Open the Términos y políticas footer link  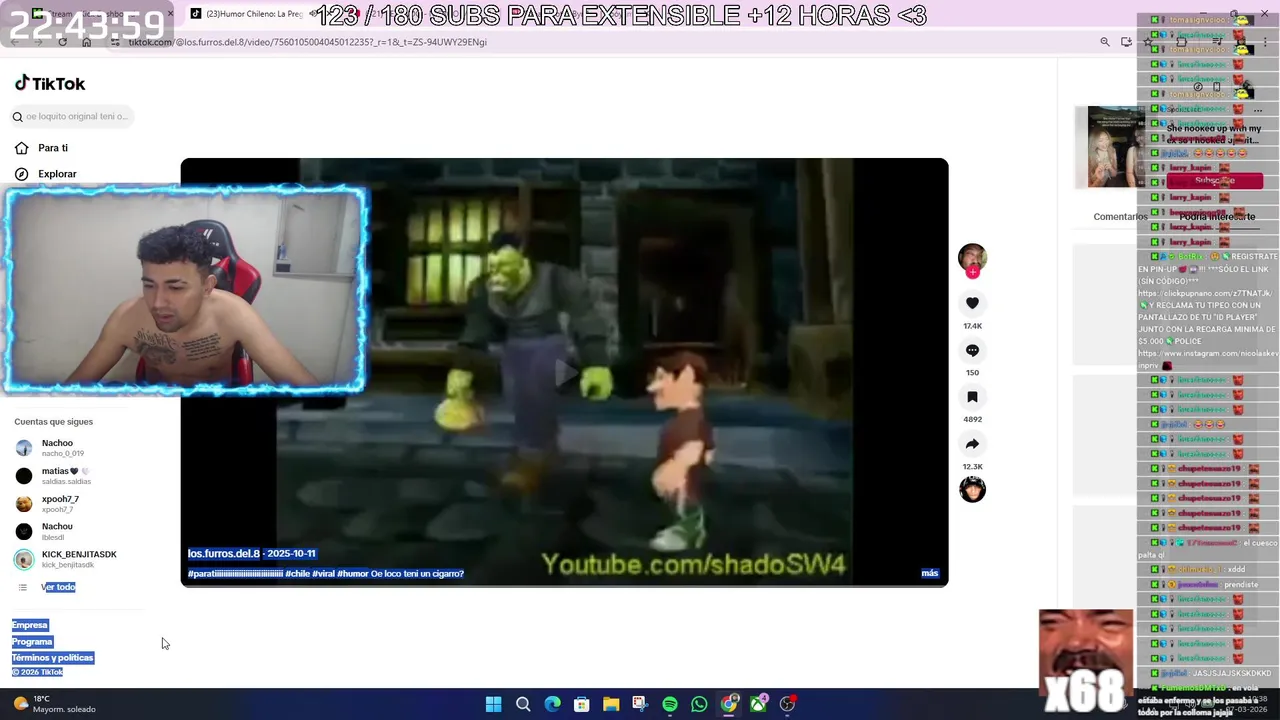[x=52, y=657]
